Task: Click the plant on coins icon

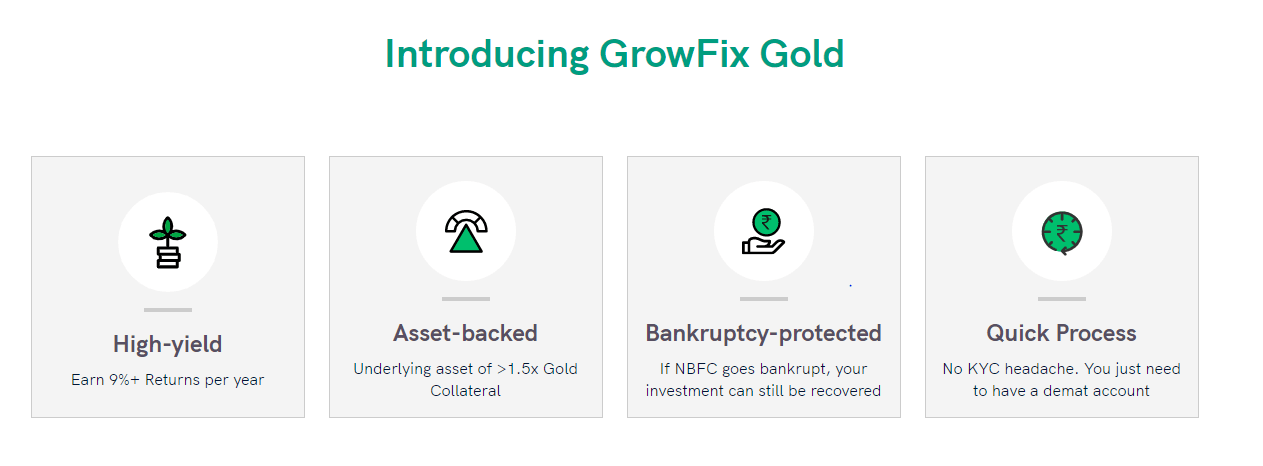Action: 167,243
